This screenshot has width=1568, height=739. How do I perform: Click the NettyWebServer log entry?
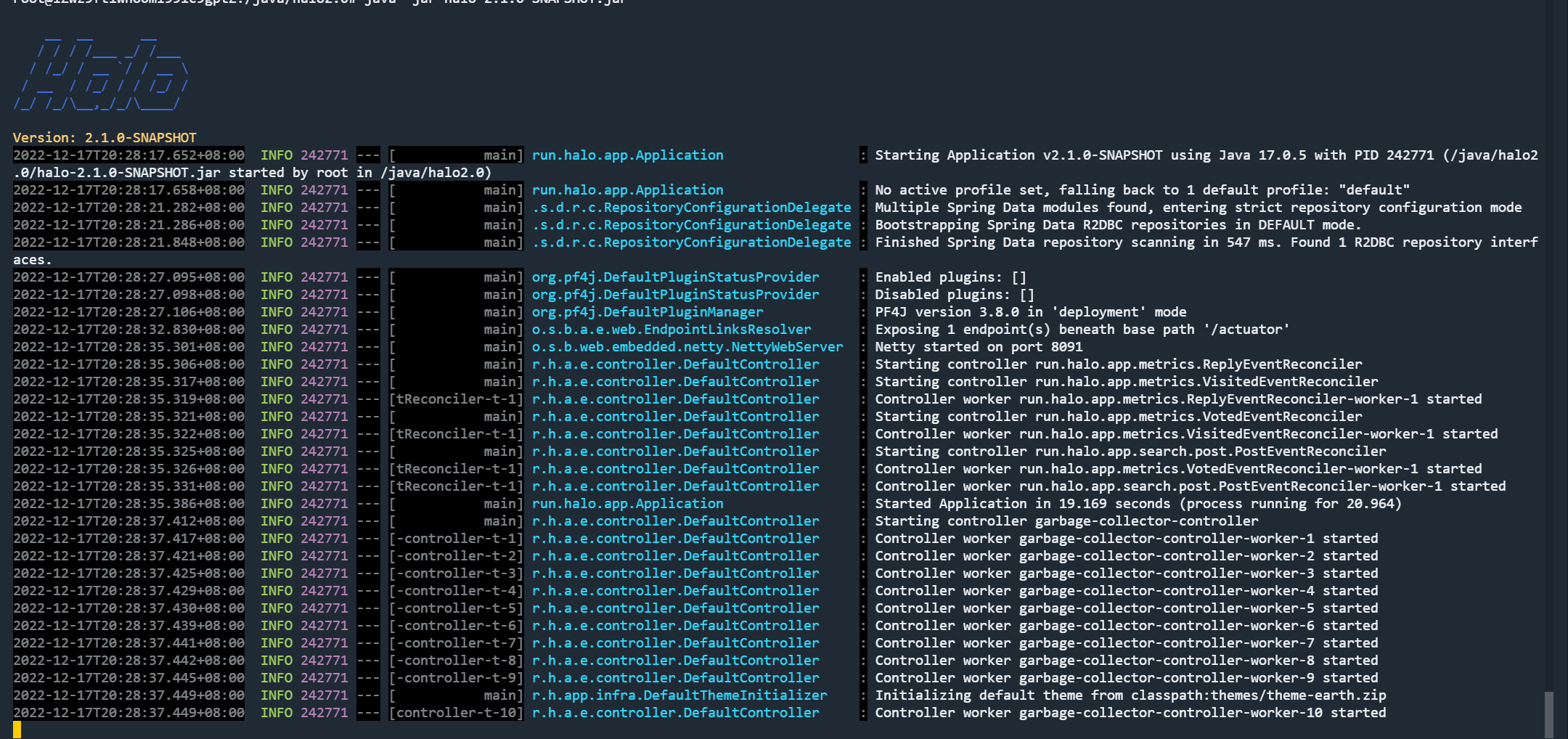tap(685, 346)
